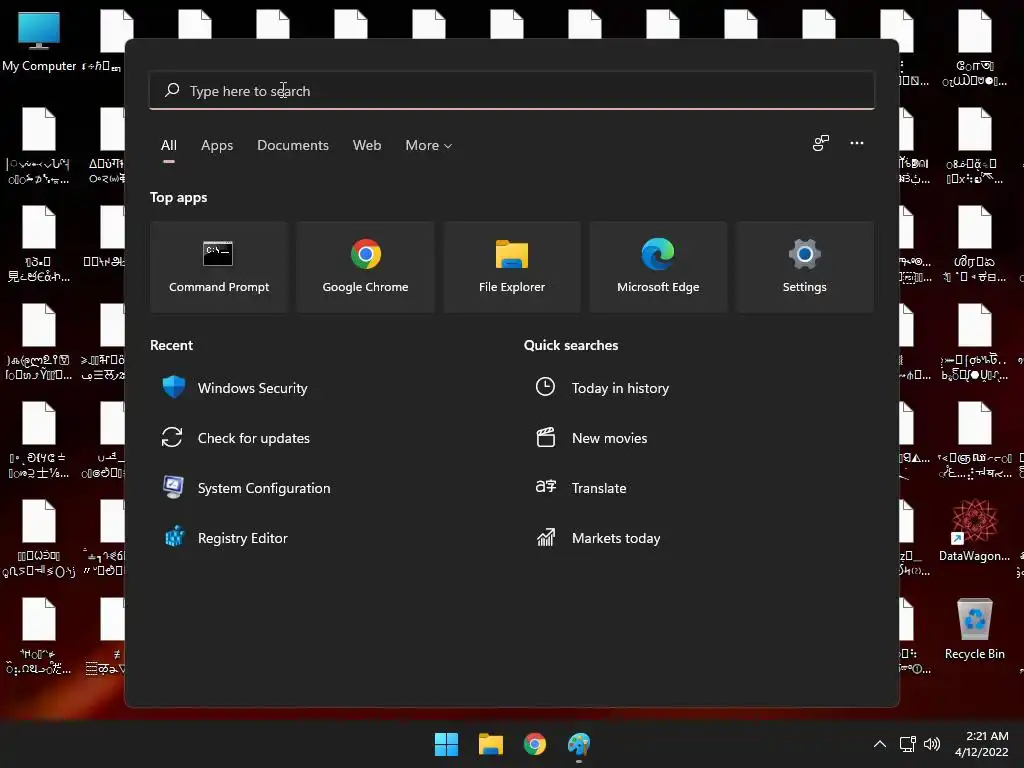Switch to the Web search tab
Screen dimensions: 1024x768
click(367, 146)
